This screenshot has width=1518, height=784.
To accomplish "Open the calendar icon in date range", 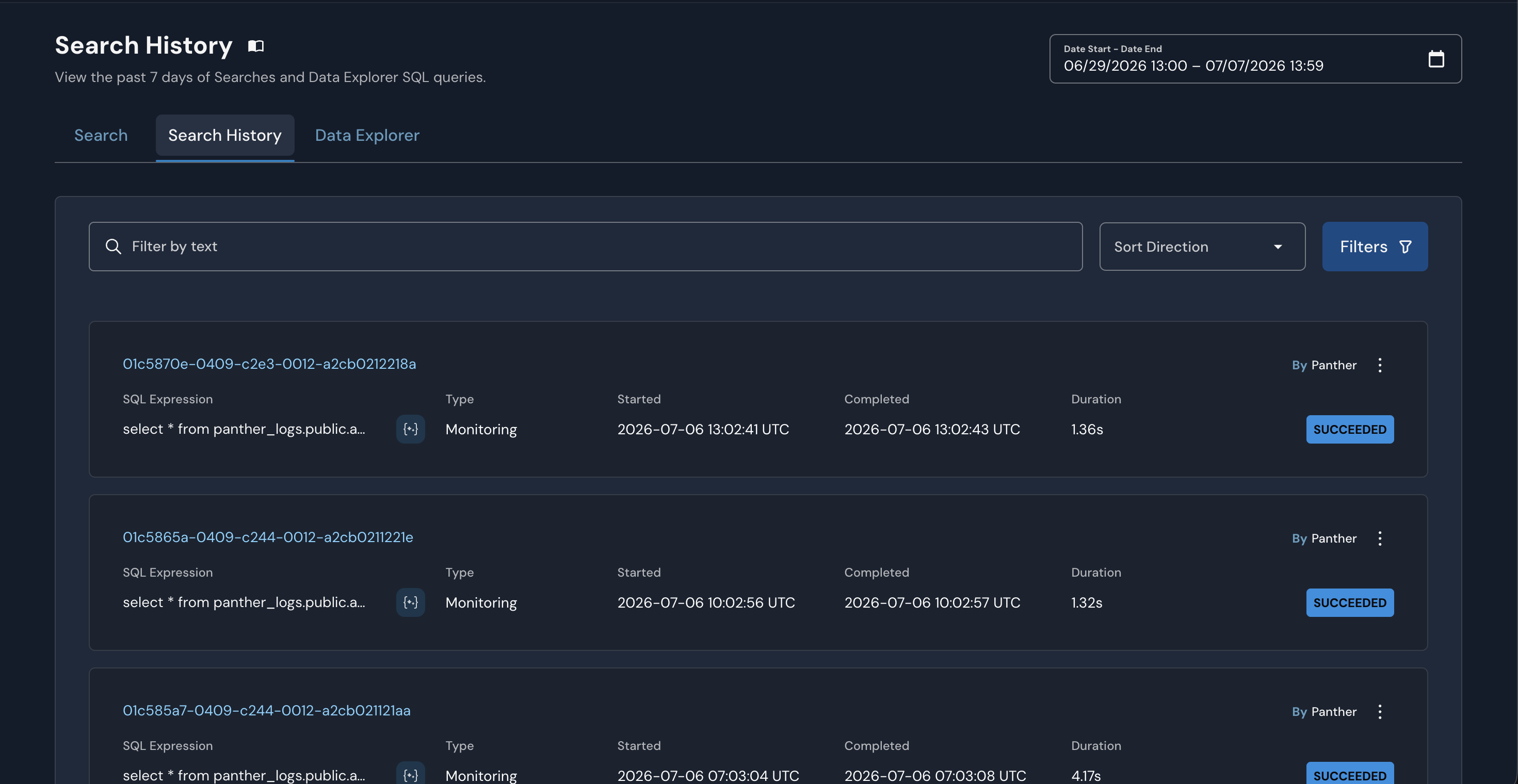I will coord(1436,59).
